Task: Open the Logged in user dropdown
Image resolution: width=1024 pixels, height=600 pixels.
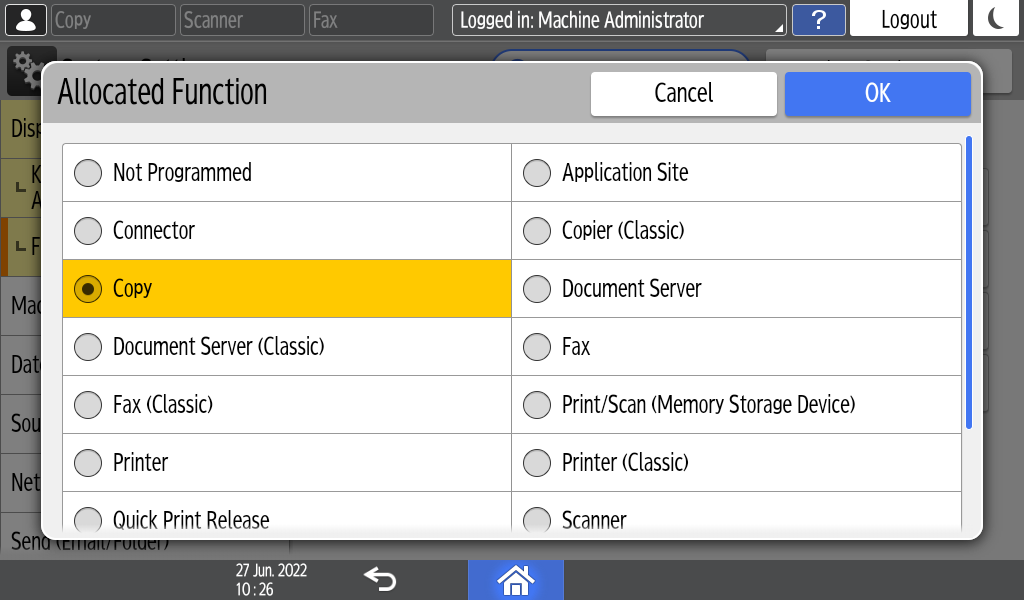Action: [619, 20]
